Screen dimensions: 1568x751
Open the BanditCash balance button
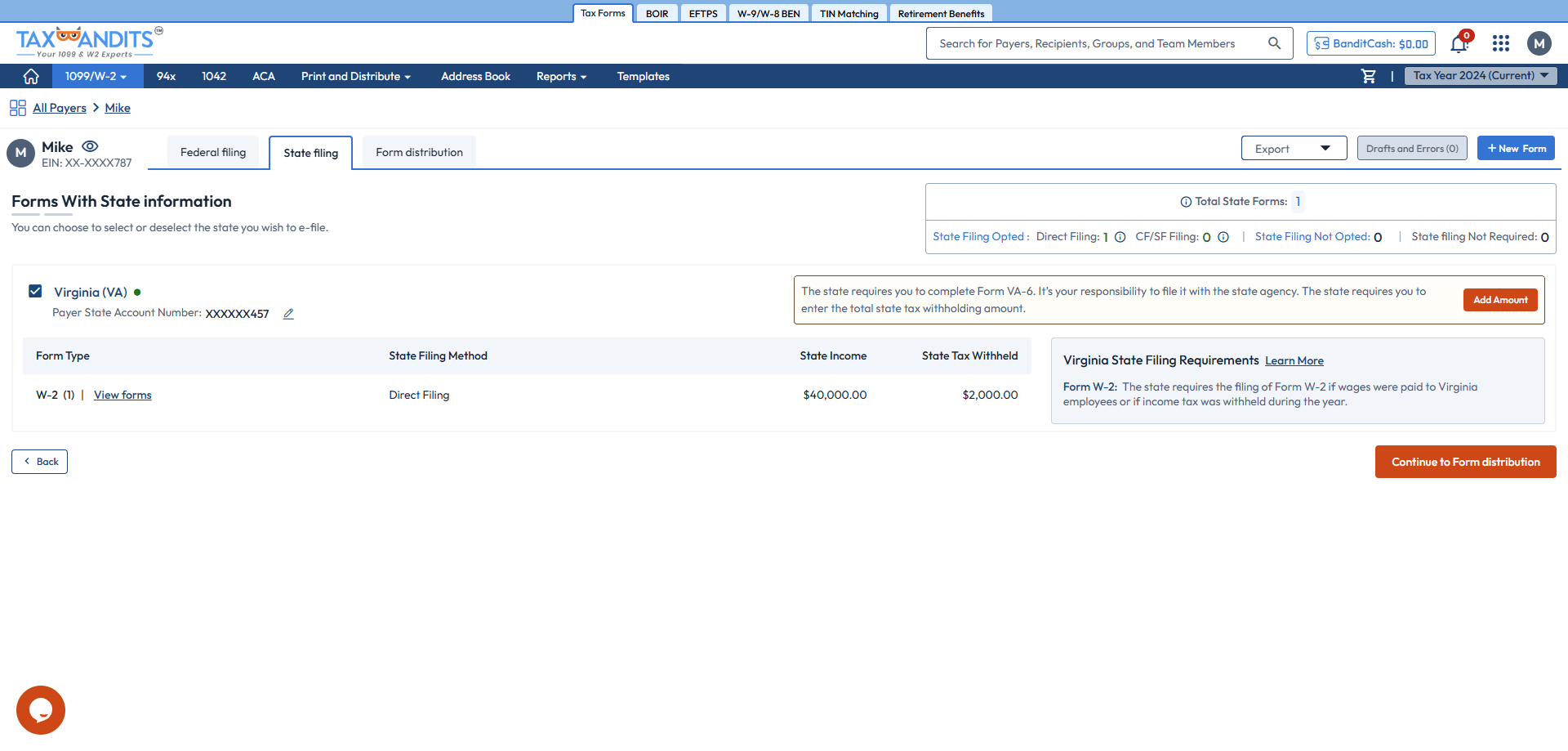1371,43
